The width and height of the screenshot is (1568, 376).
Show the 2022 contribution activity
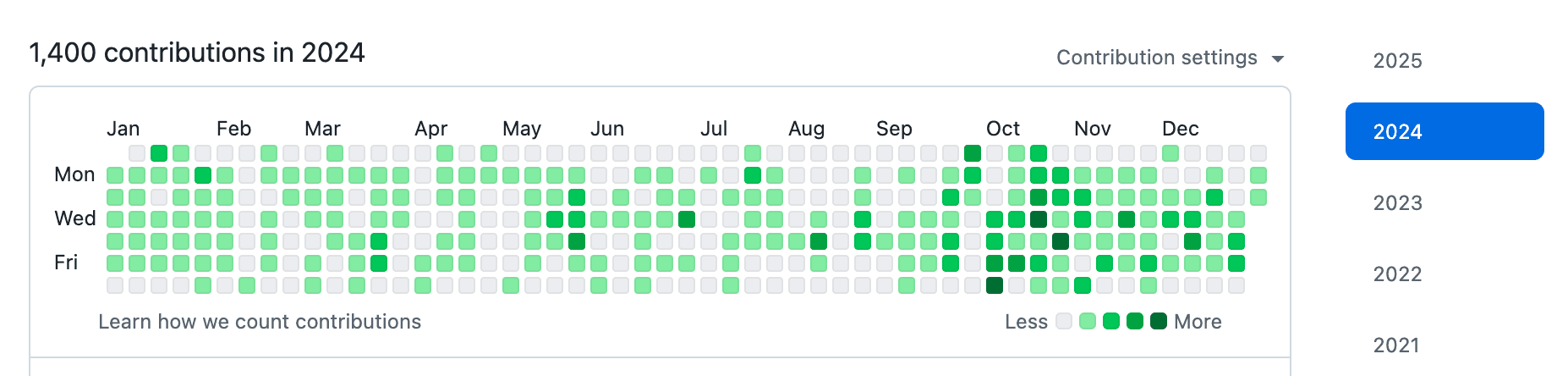pos(1397,274)
